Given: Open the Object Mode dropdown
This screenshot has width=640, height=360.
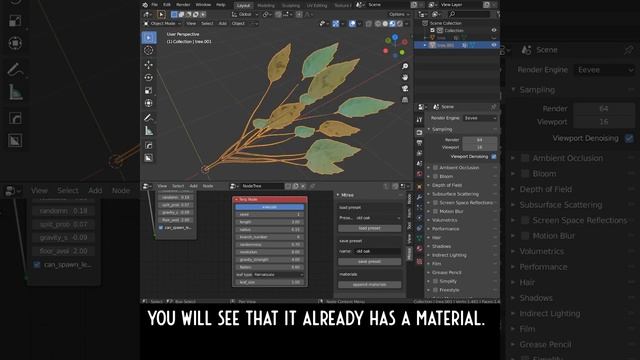Looking at the screenshot, I should 162,24.
